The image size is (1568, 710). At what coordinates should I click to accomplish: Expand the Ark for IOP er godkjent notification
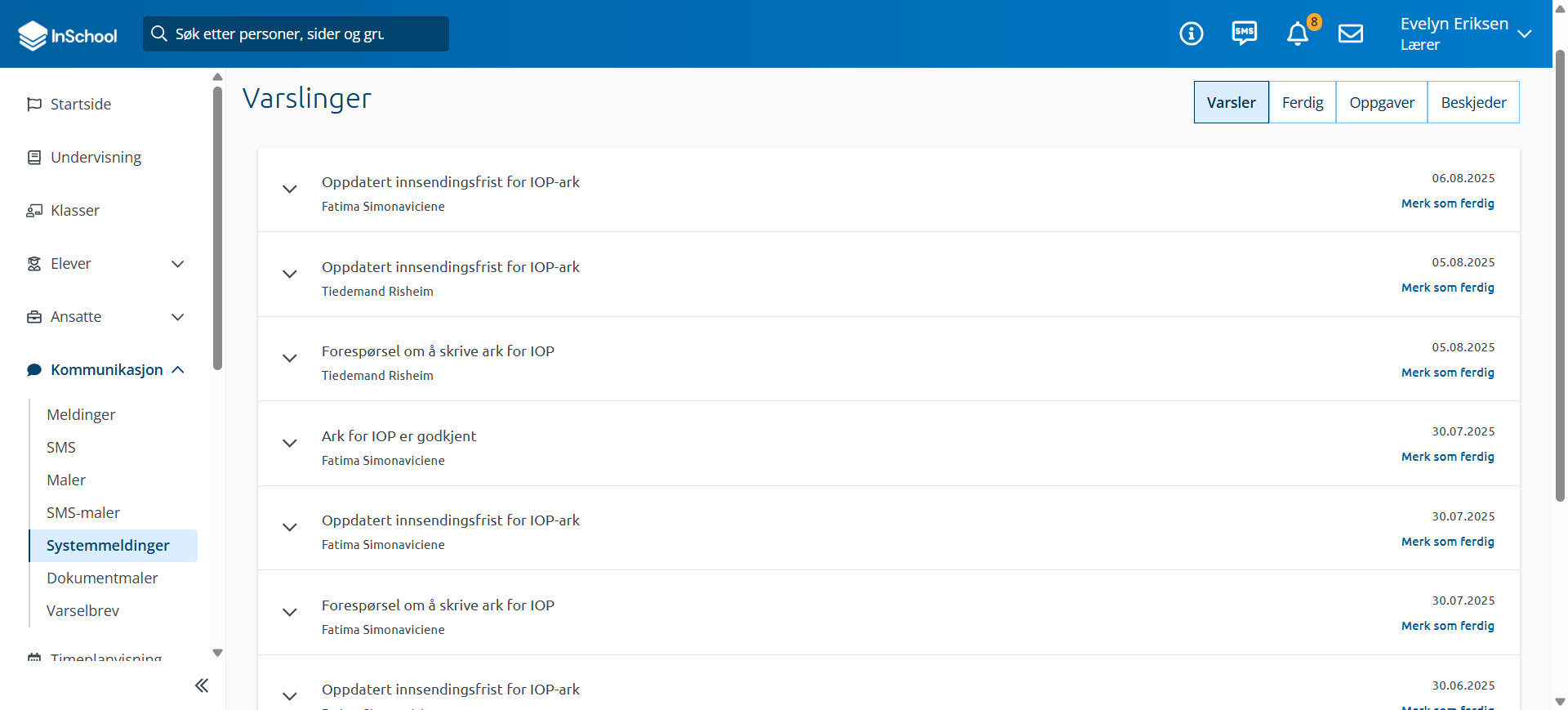pos(290,444)
